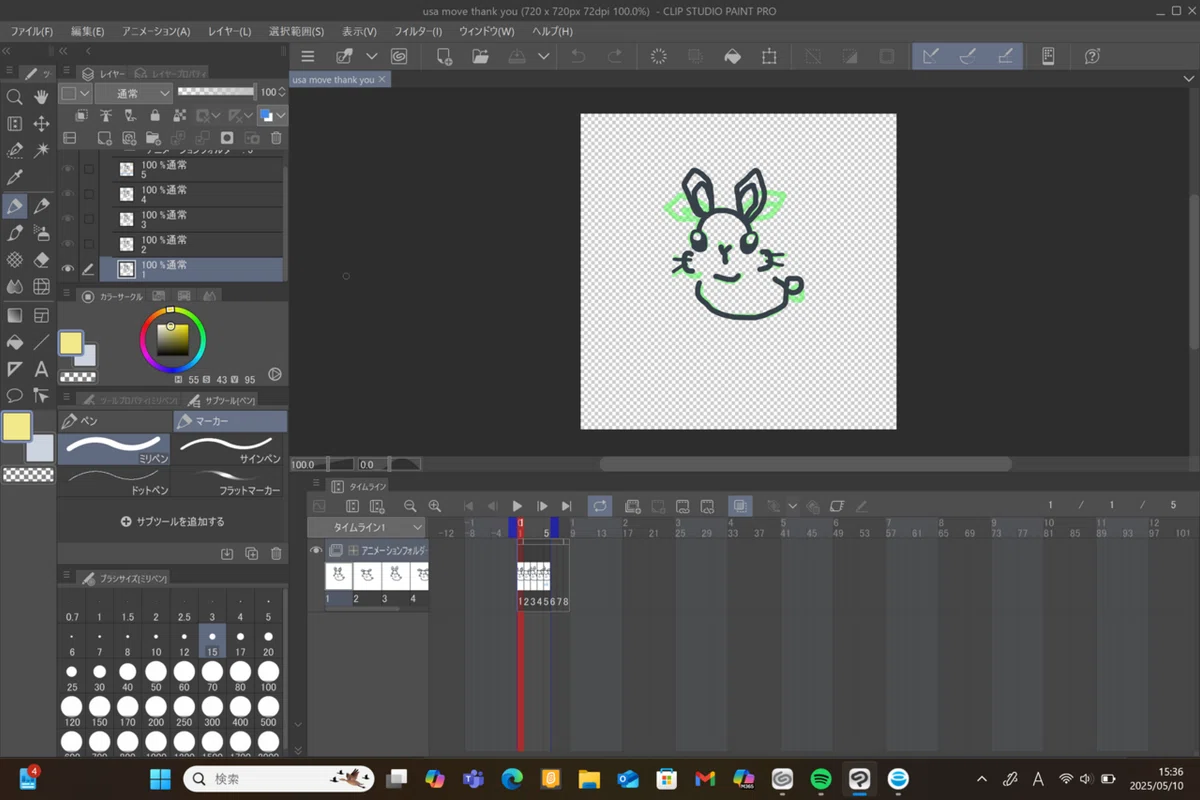This screenshot has width=1200, height=800.
Task: Open the タイムライン1 timeline dropdown
Action: (x=367, y=527)
